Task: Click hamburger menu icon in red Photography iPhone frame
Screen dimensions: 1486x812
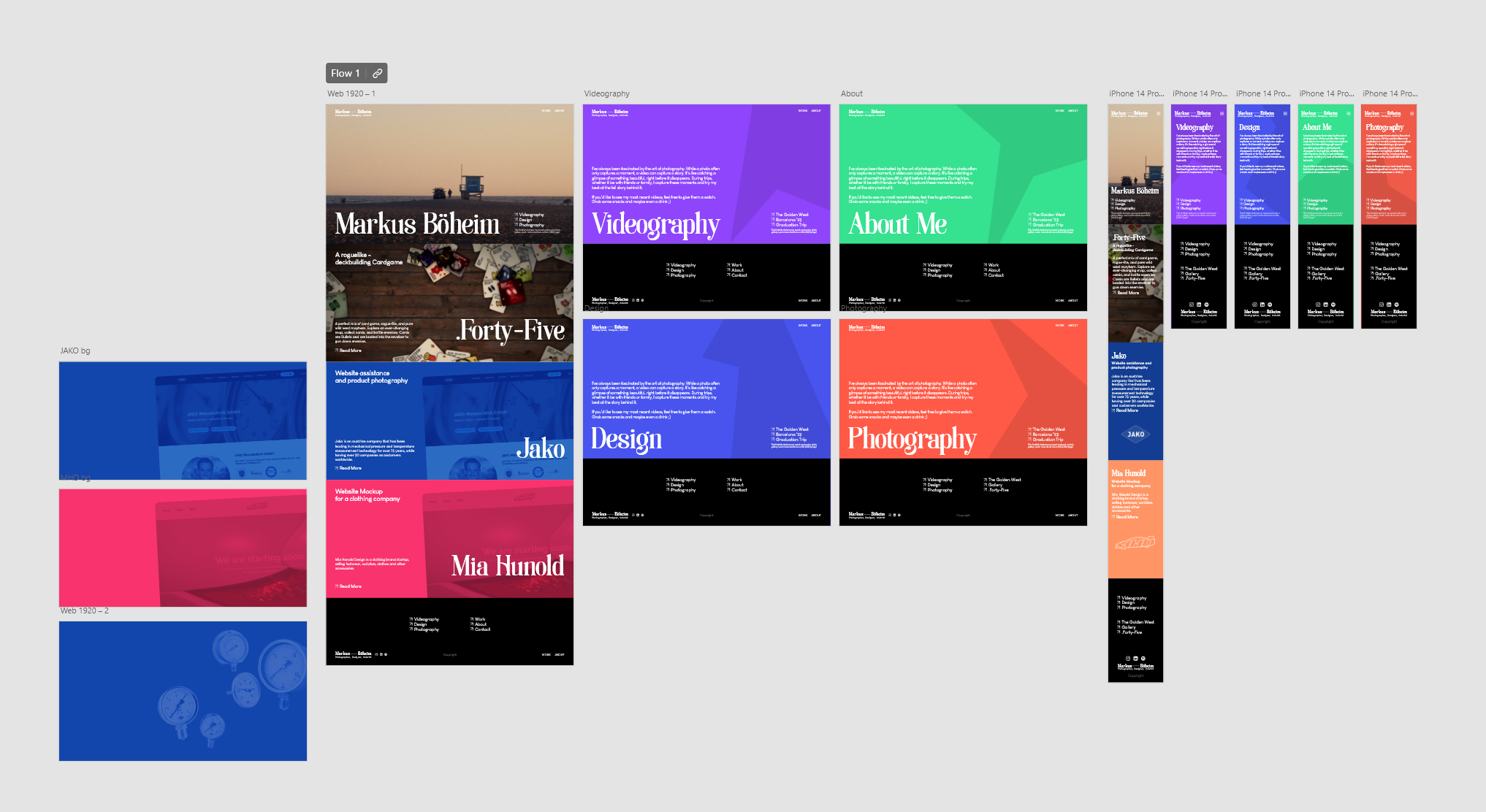Action: click(1411, 113)
